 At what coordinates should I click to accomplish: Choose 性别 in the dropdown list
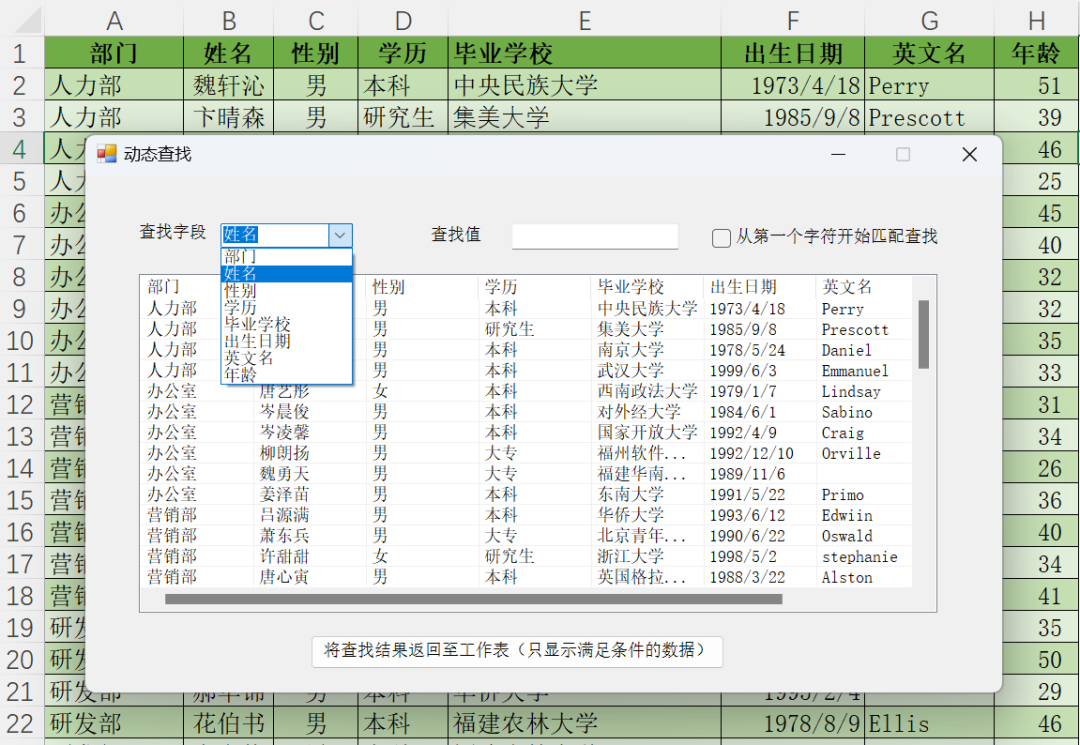(x=287, y=291)
